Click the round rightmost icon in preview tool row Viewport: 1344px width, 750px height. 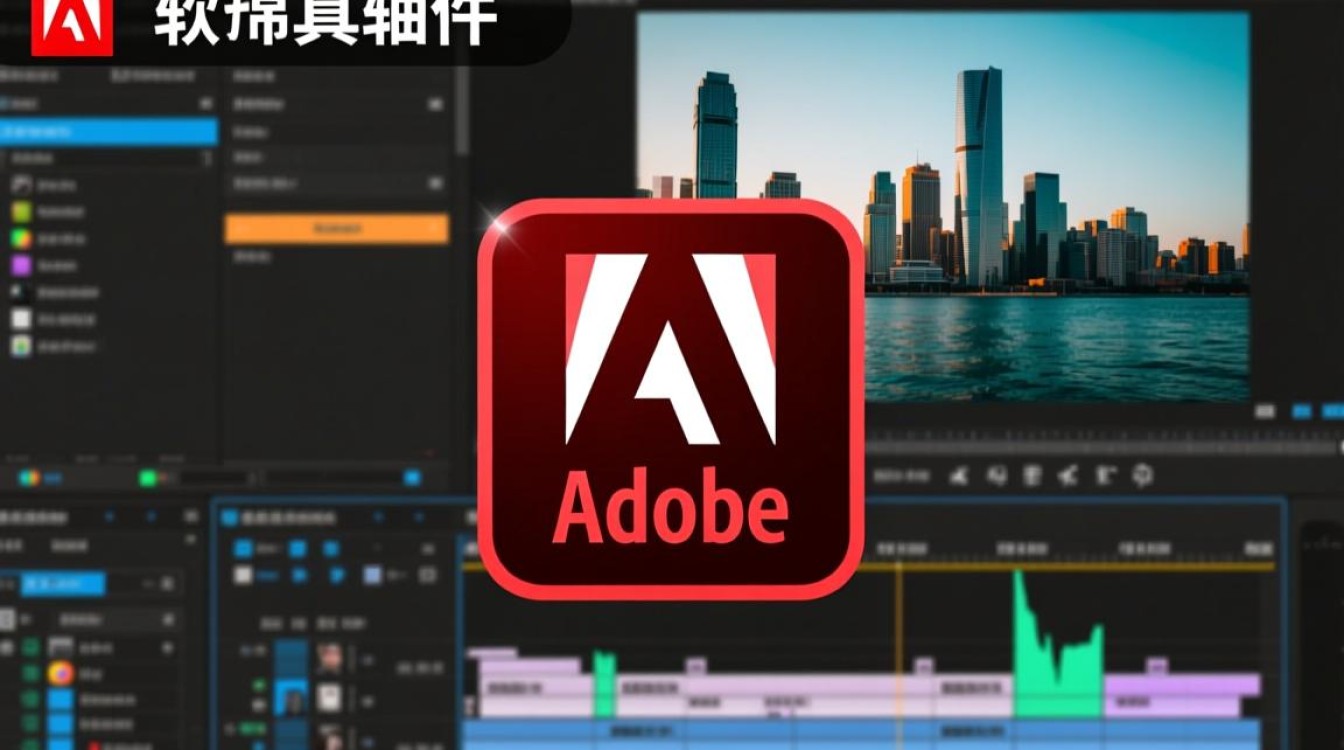pos(1142,475)
